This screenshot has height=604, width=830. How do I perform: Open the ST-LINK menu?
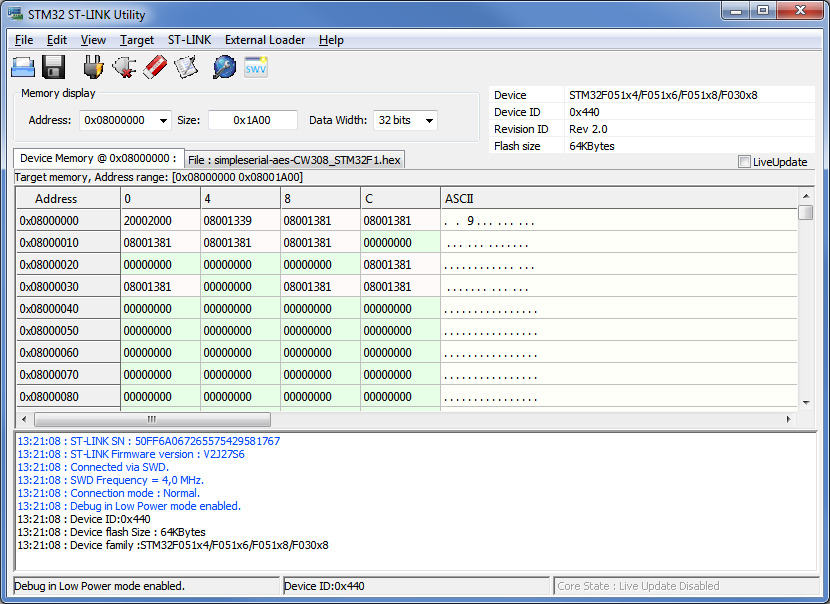coord(189,40)
